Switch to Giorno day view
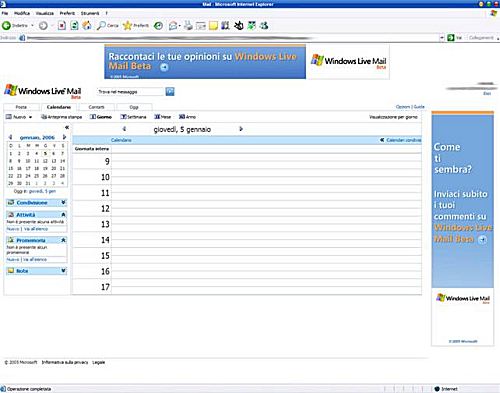Screen dimensions: 500x393 (101, 117)
